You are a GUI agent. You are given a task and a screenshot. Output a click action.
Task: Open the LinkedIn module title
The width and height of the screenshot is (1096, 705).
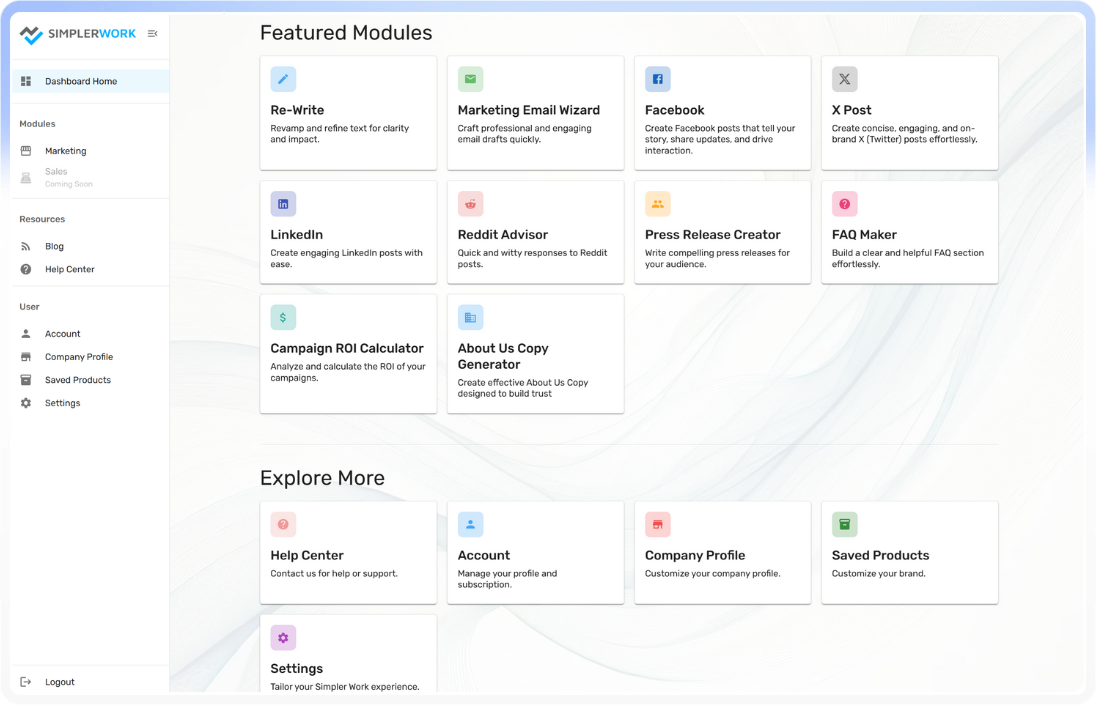point(296,235)
